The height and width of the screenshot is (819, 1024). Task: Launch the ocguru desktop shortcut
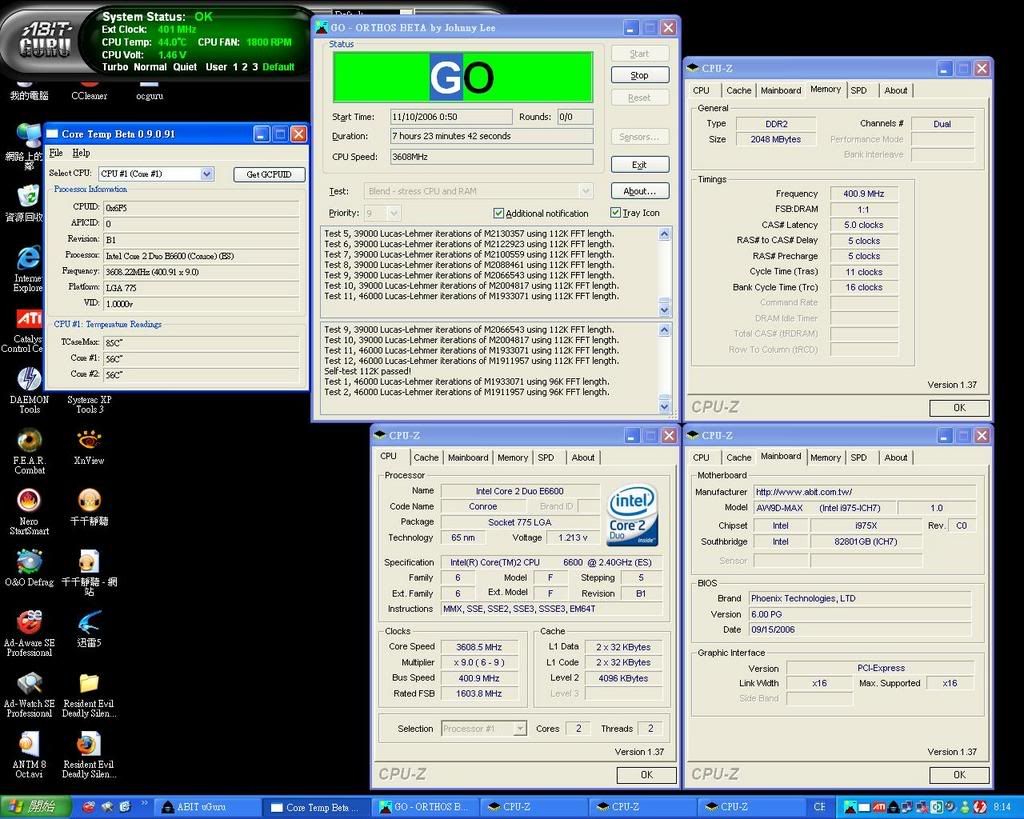(150, 90)
